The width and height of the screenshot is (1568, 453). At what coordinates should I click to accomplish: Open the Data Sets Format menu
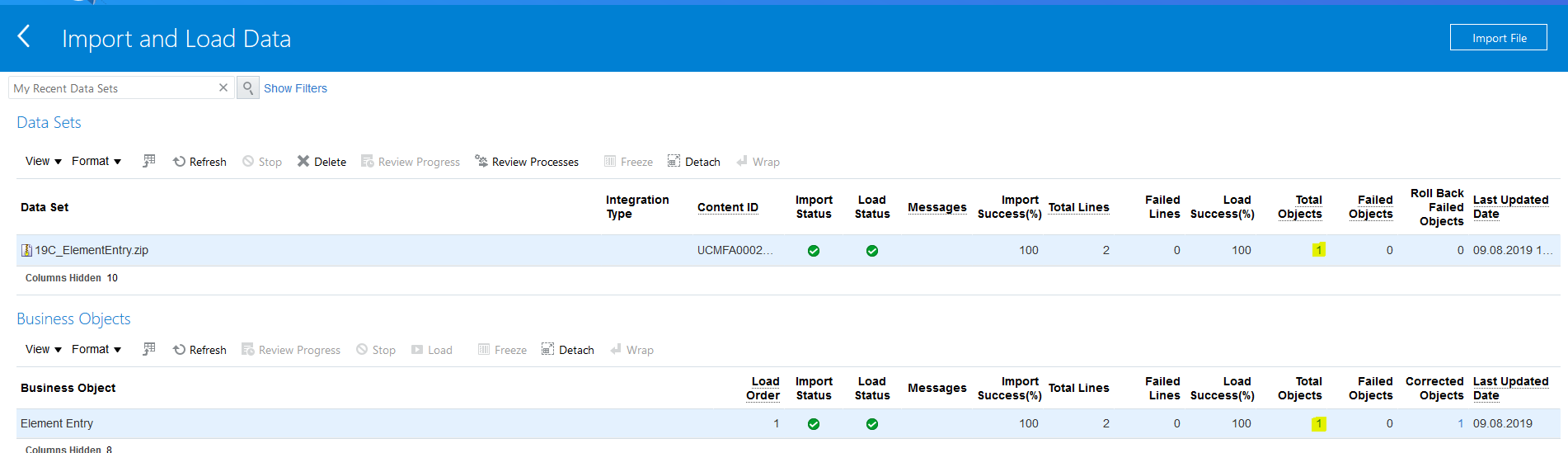[96, 161]
